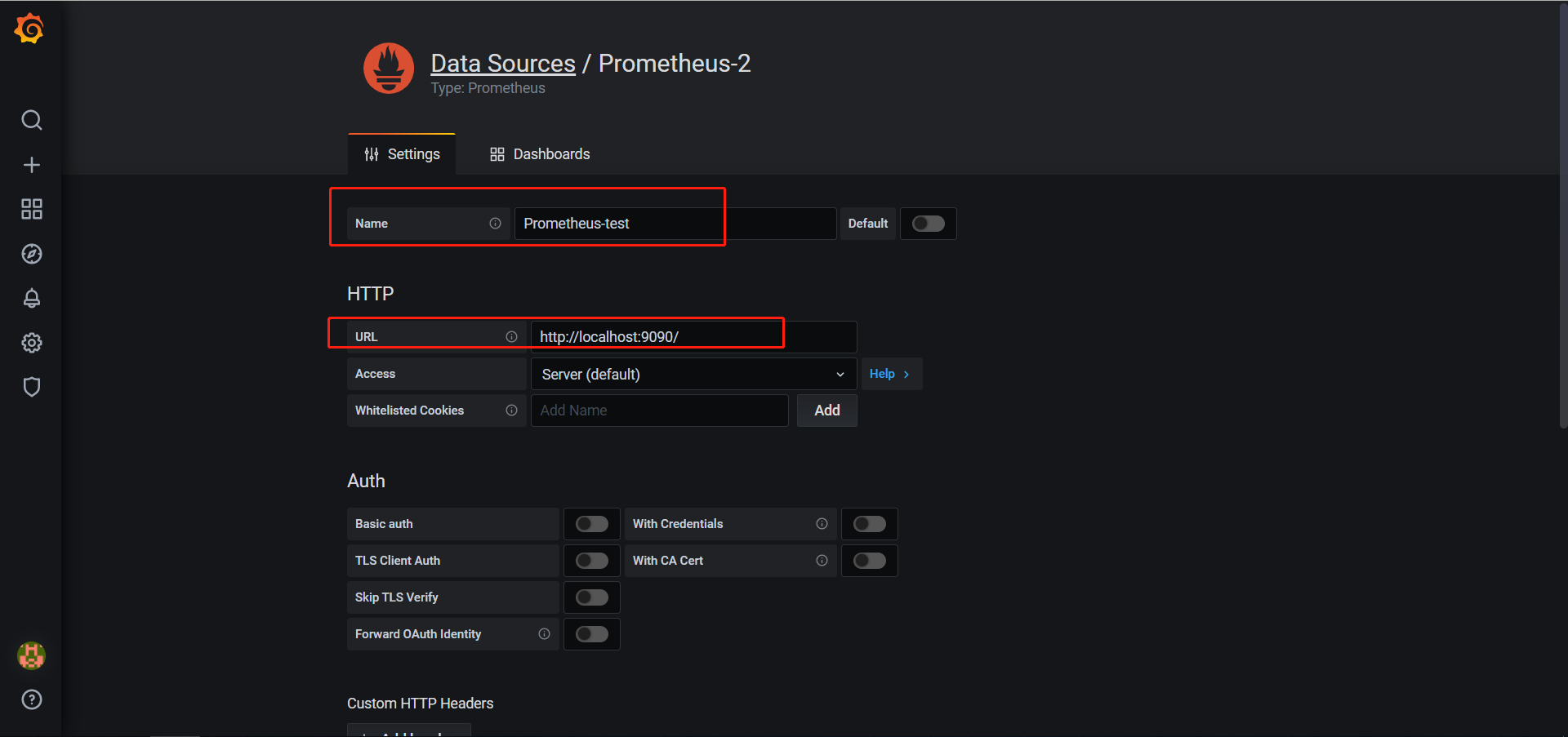Open the Dashboards icon in sidebar
This screenshot has width=1568, height=737.
click(x=31, y=209)
